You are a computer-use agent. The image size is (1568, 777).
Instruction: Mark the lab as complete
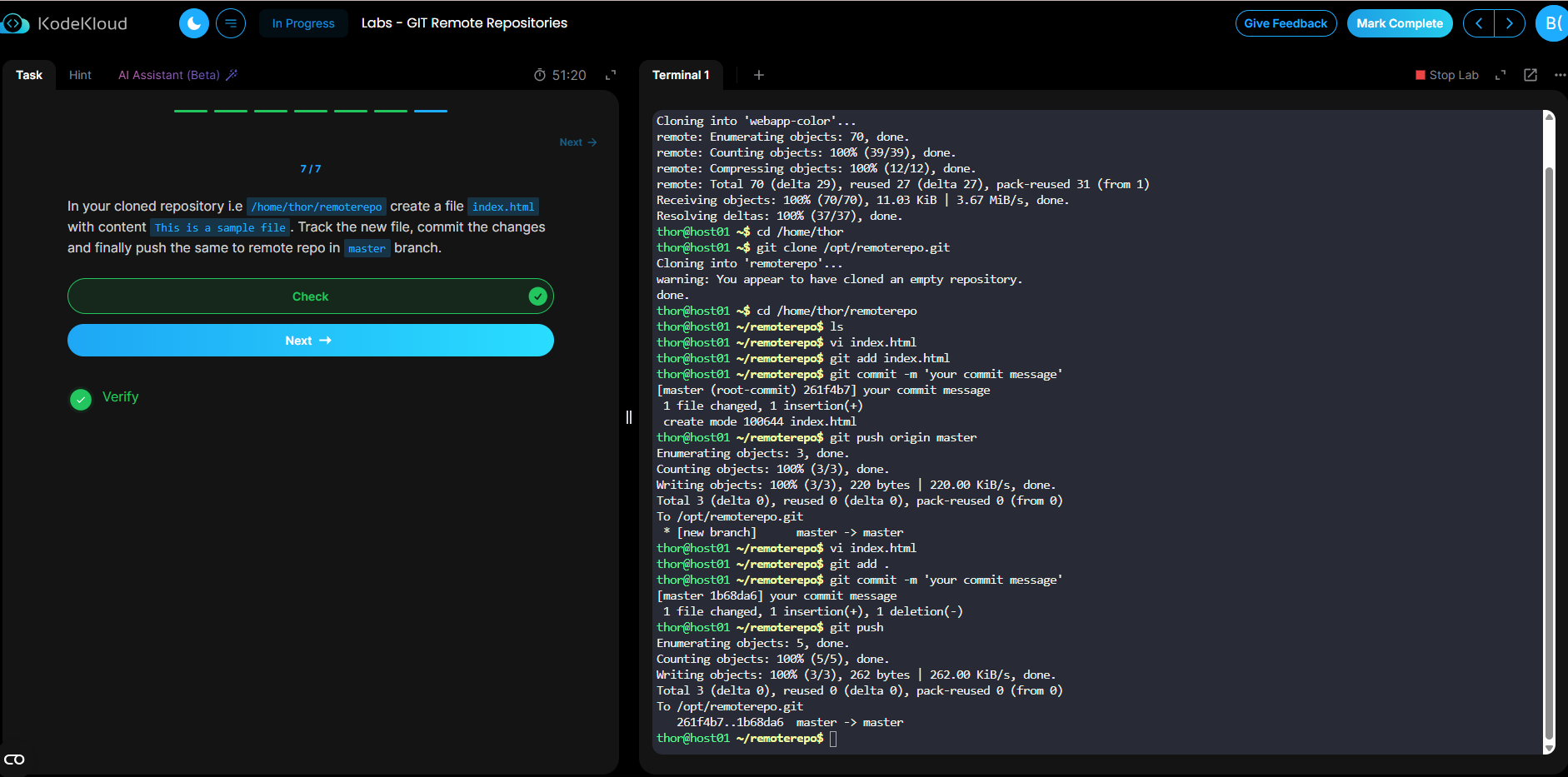pyautogui.click(x=1399, y=23)
